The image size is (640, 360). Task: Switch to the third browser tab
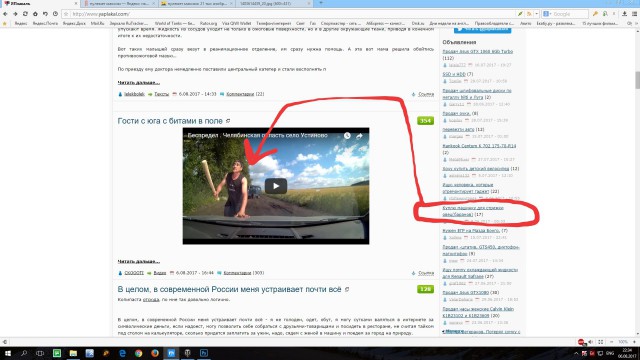click(197, 4)
